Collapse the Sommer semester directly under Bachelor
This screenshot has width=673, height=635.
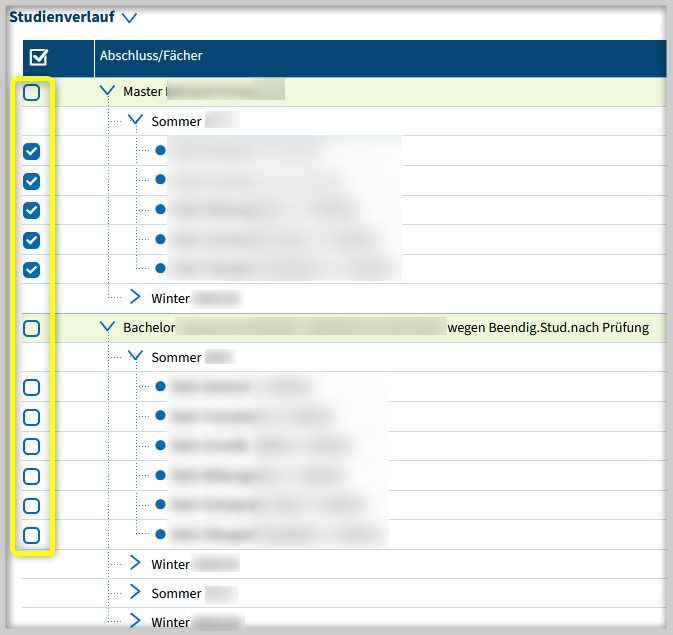point(135,355)
